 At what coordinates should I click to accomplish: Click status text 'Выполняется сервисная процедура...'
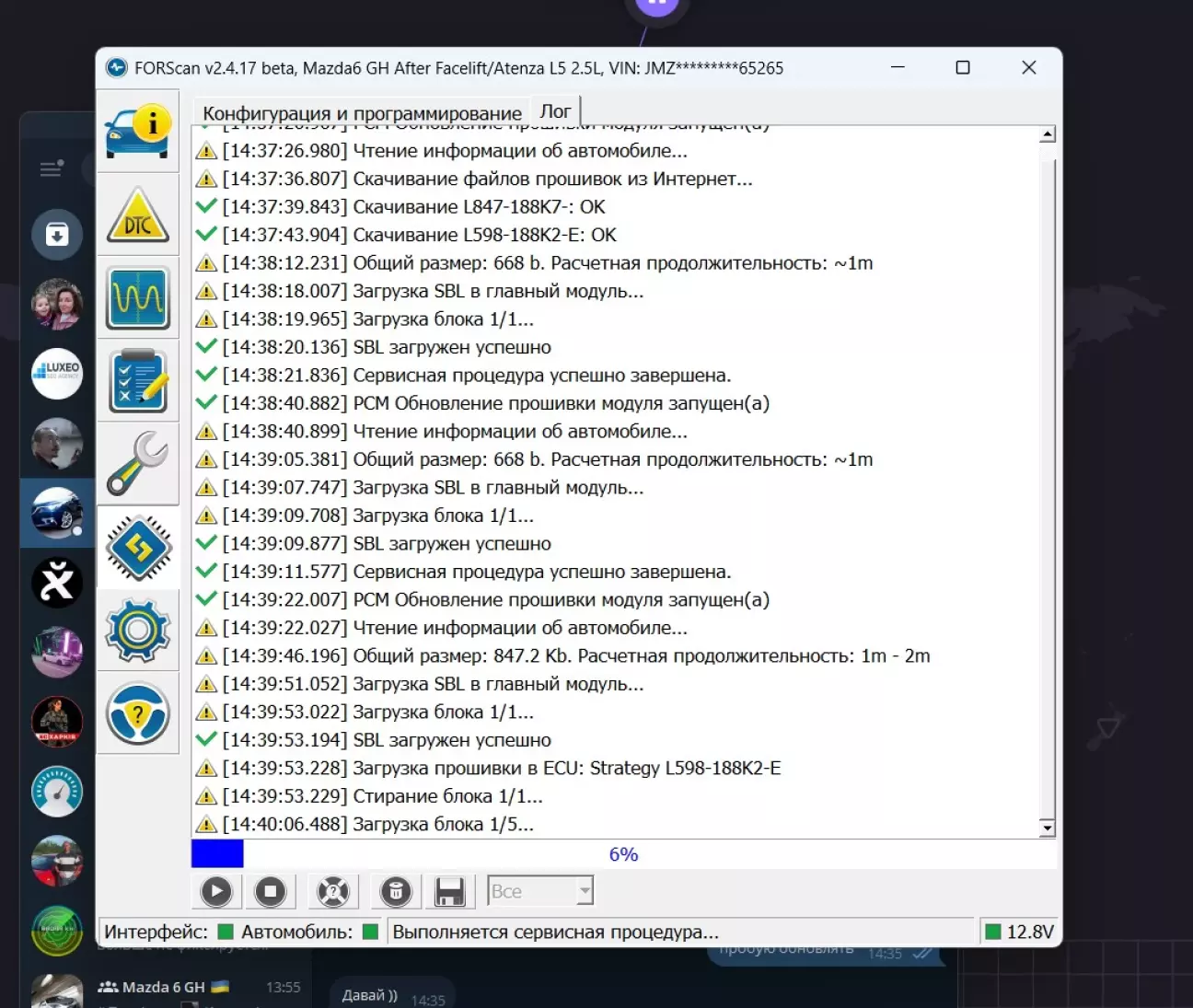coord(556,932)
